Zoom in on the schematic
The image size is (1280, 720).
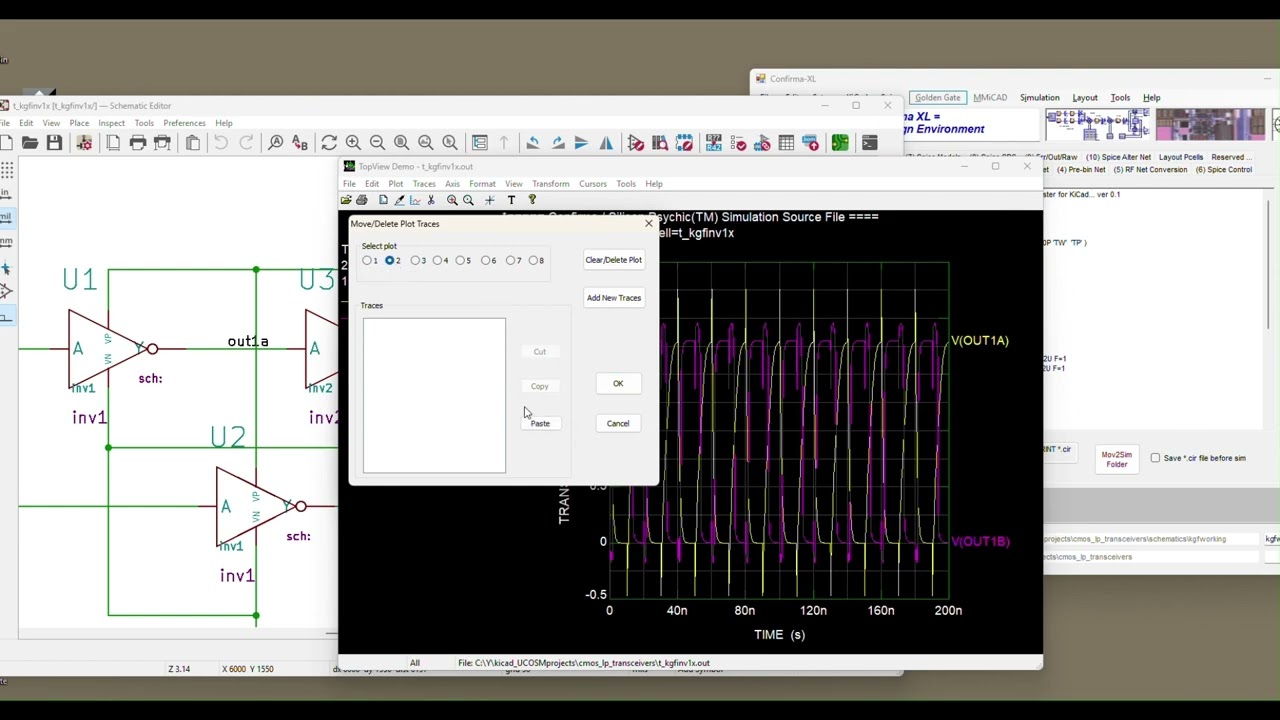(x=353, y=143)
